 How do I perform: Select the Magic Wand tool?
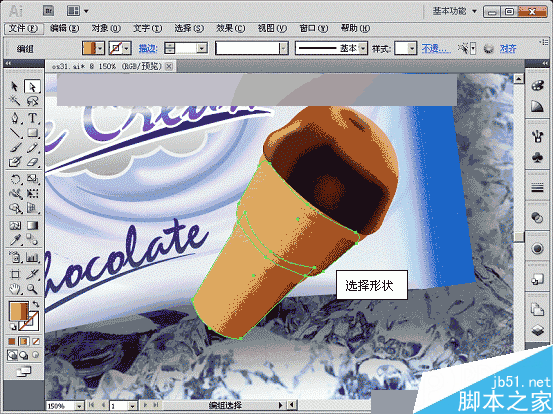click(x=14, y=101)
